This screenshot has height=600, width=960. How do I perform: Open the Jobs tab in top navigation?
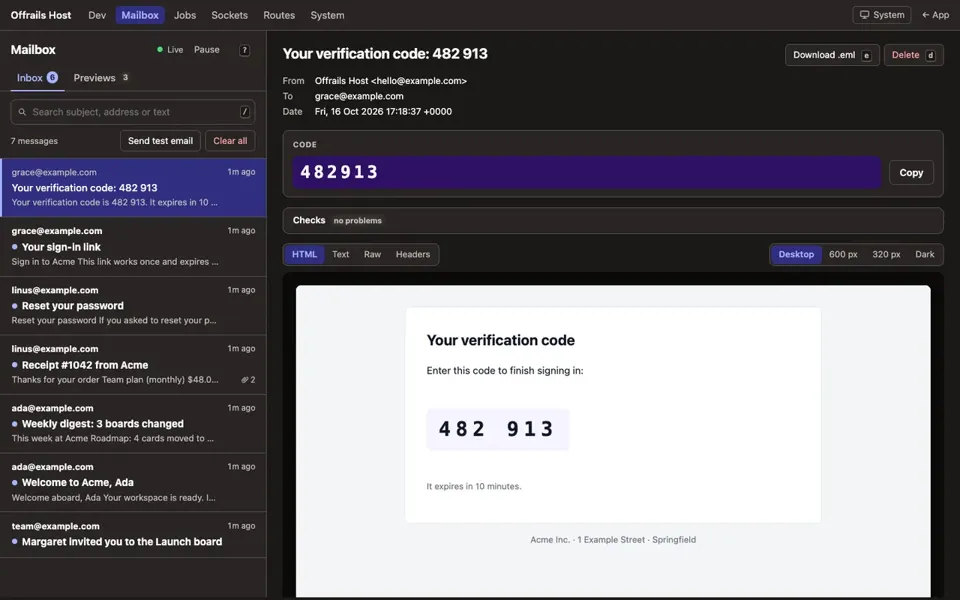tap(185, 15)
